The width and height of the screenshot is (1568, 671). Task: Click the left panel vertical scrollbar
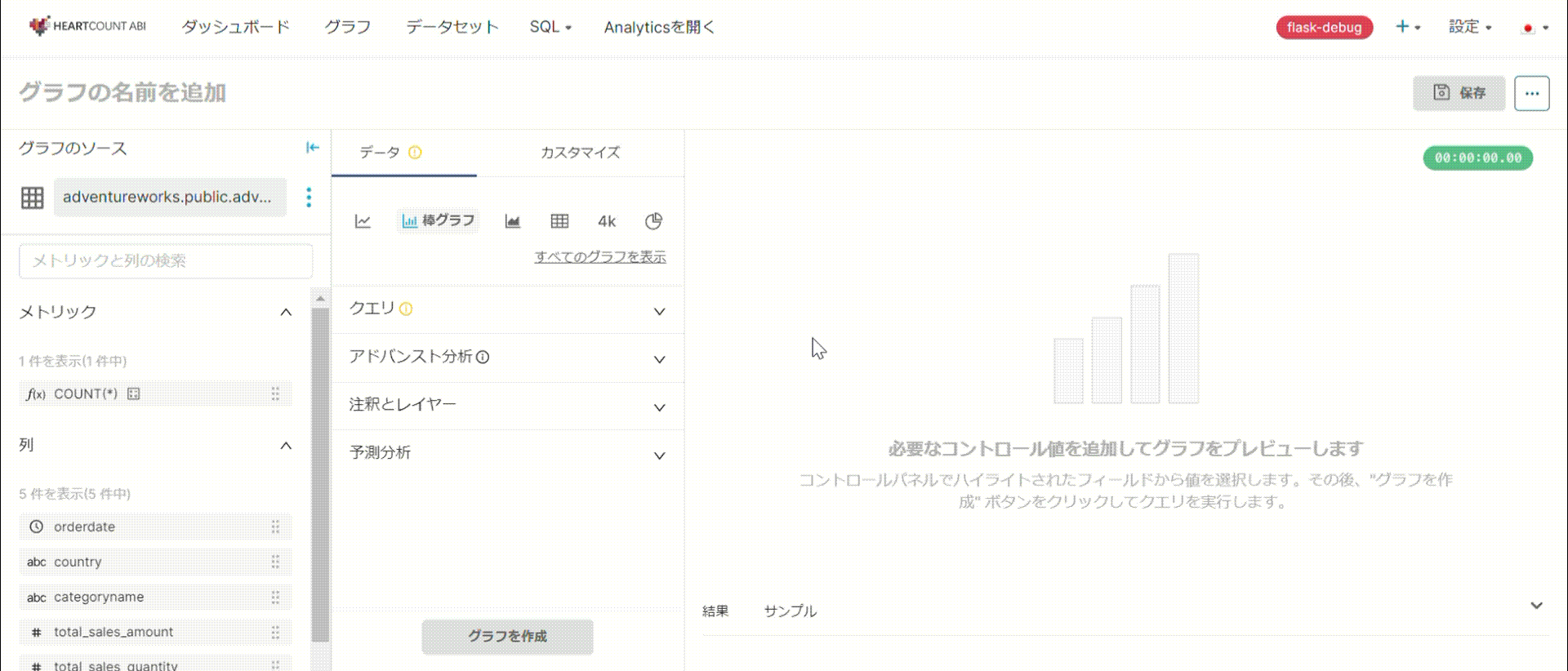pyautogui.click(x=320, y=473)
